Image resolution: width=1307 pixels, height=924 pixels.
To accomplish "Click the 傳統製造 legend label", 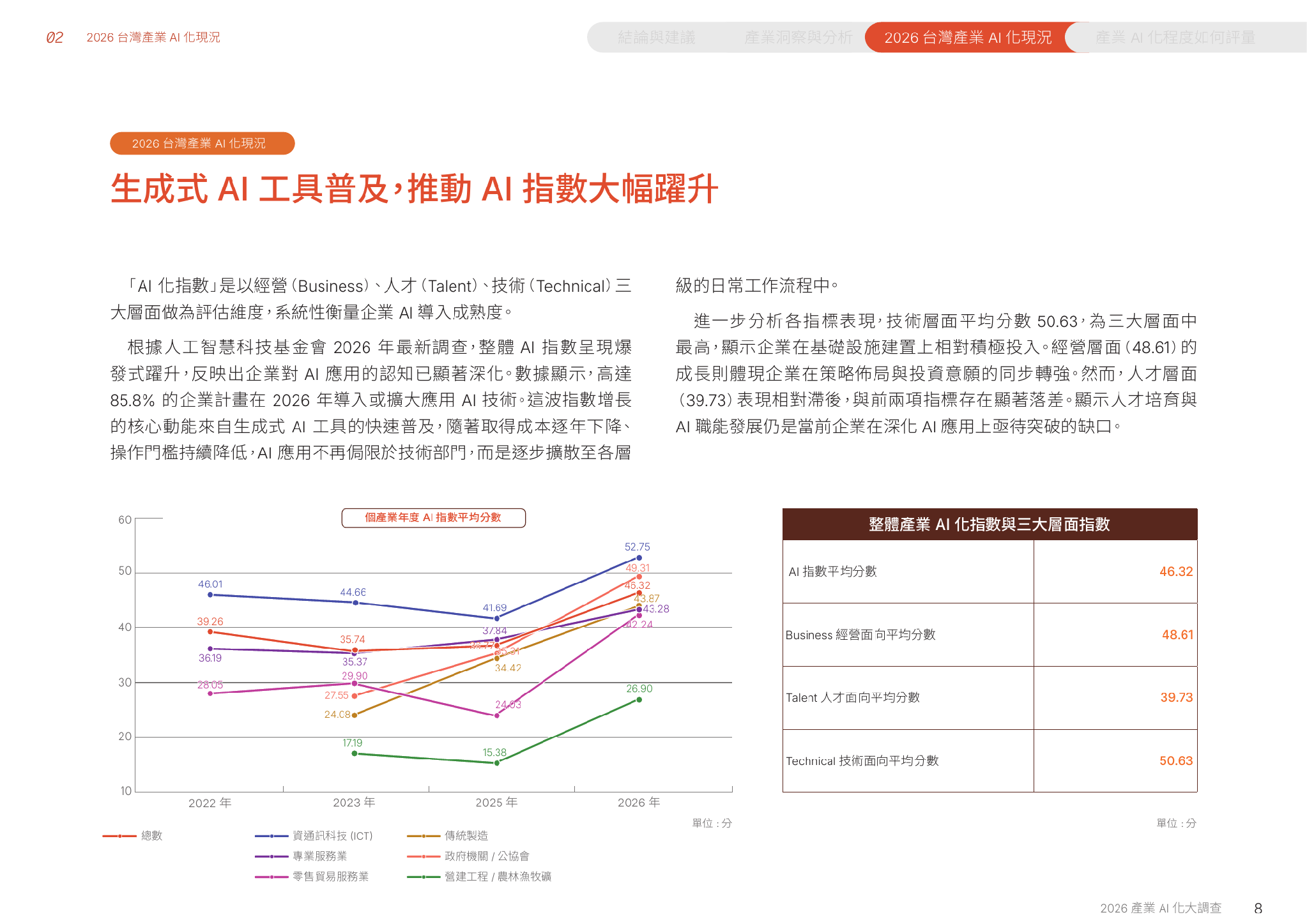I will coord(466,836).
